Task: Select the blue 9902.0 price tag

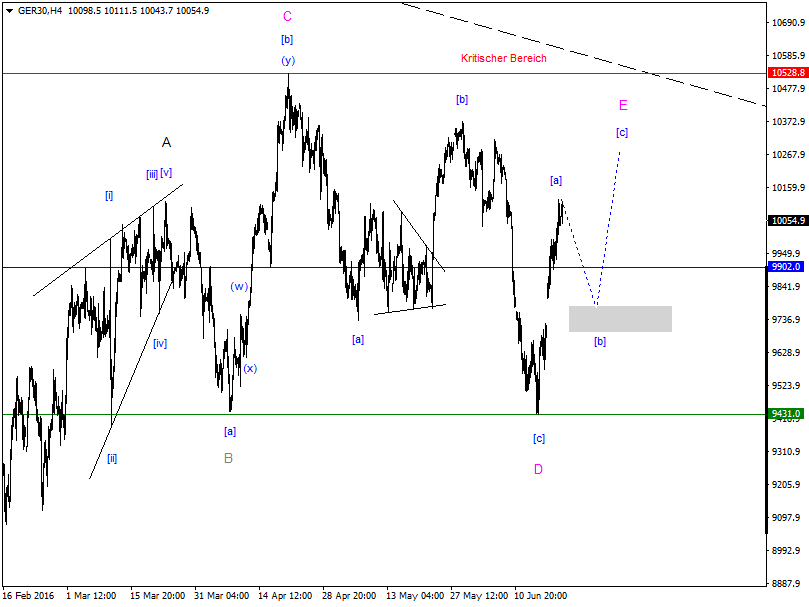Action: coord(786,267)
